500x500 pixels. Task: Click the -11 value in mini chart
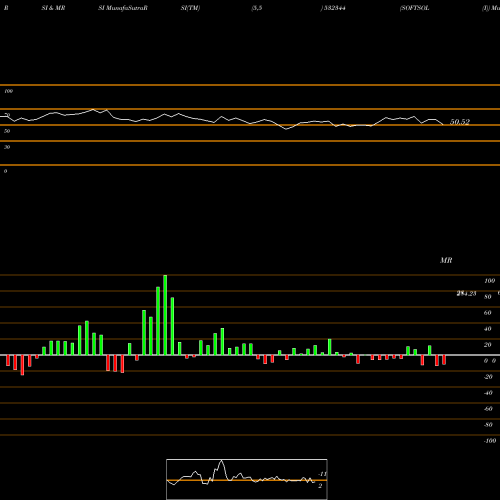point(322,474)
